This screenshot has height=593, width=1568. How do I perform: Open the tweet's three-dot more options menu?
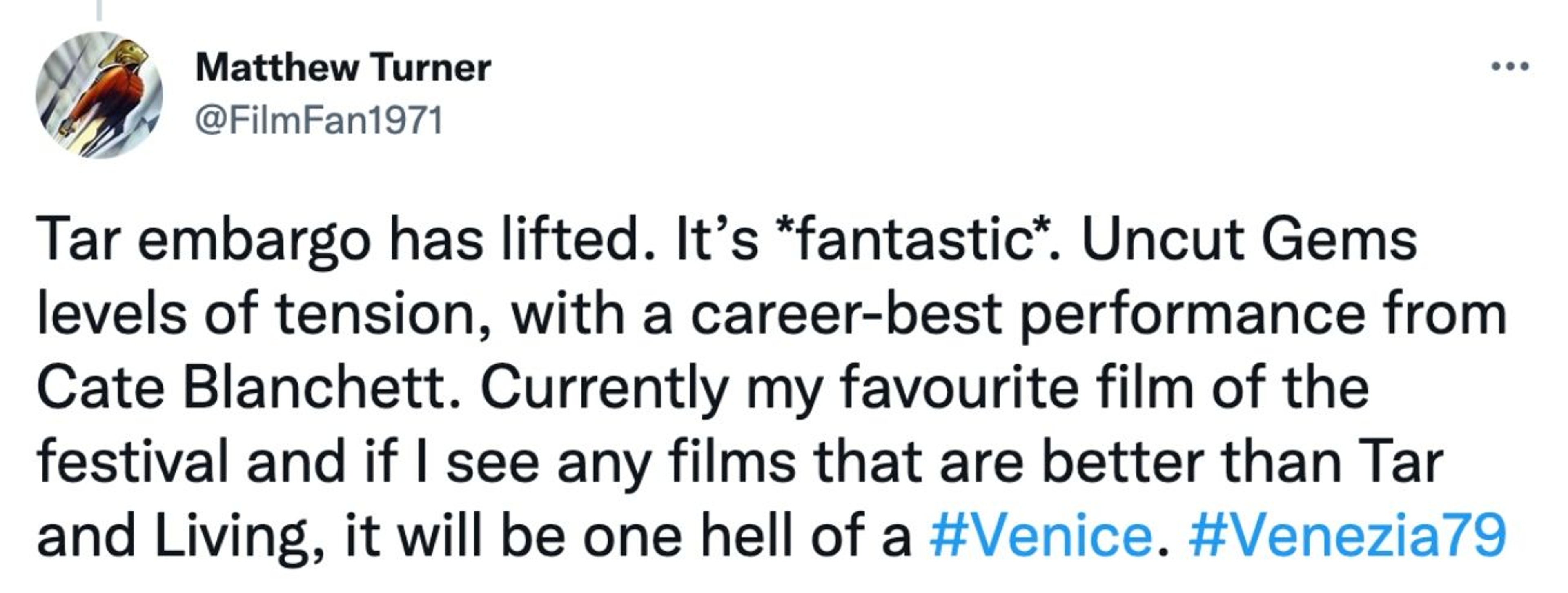[1510, 66]
